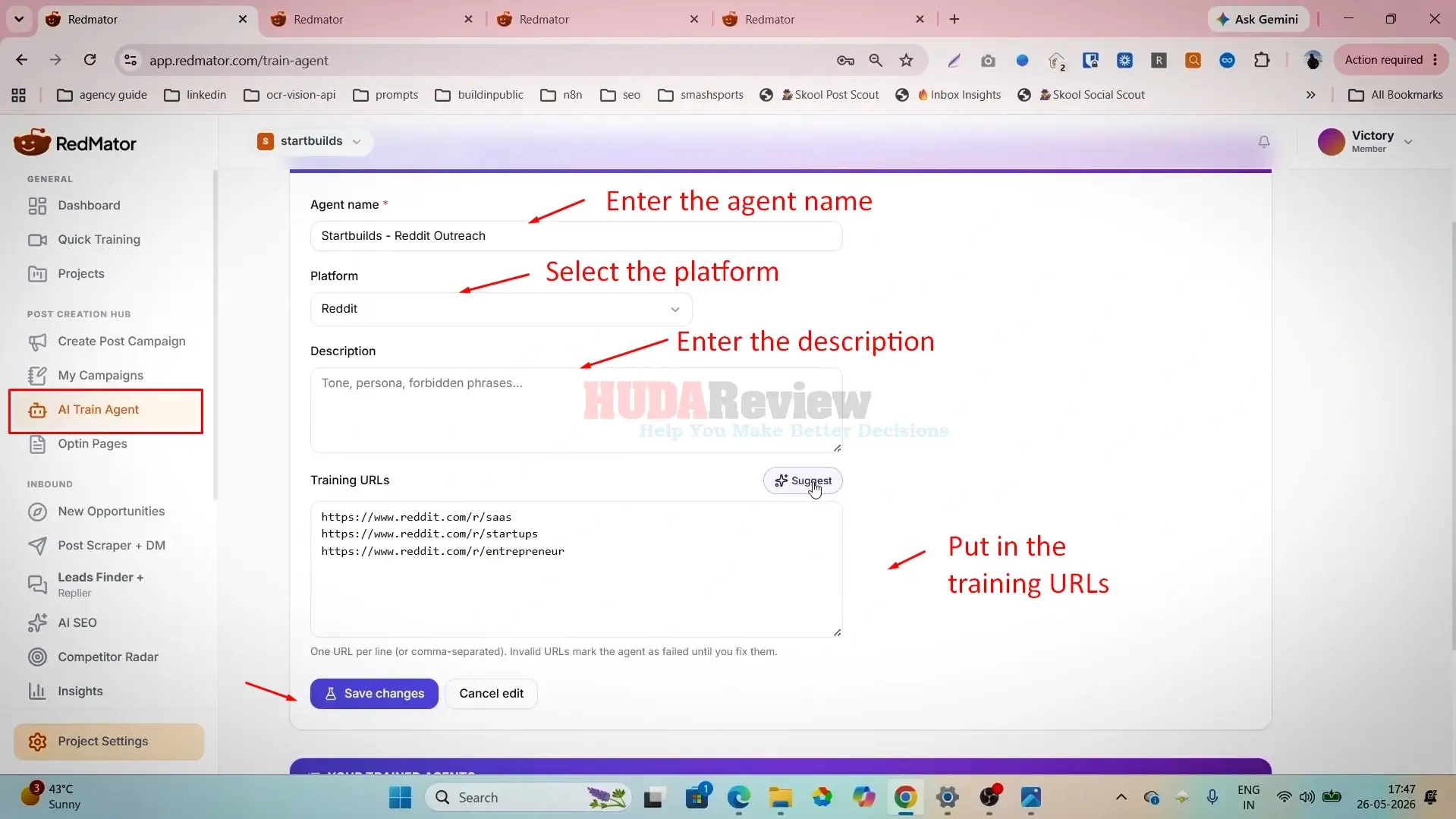Viewport: 1456px width, 819px height.
Task: Open the Windows Start menu
Action: pyautogui.click(x=400, y=798)
